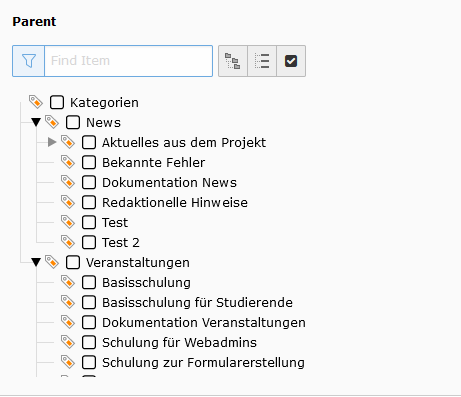Check the Kategorien checkbox
The height and width of the screenshot is (397, 461).
[x=57, y=102]
